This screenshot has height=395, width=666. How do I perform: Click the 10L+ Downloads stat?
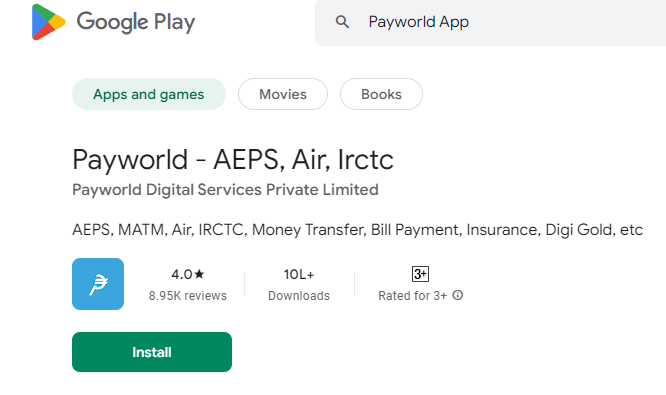(x=299, y=285)
